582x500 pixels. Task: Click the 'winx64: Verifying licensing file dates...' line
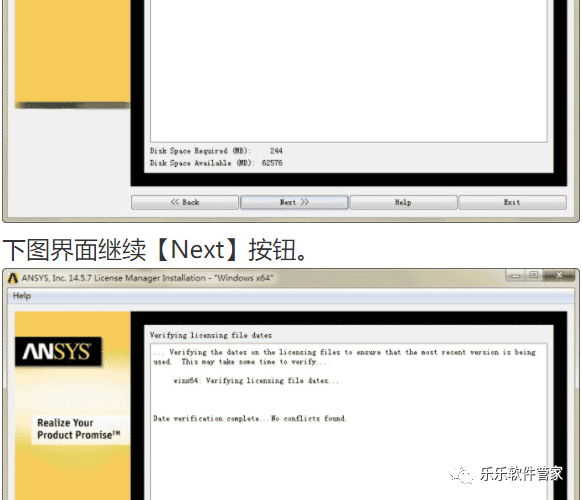coord(256,380)
